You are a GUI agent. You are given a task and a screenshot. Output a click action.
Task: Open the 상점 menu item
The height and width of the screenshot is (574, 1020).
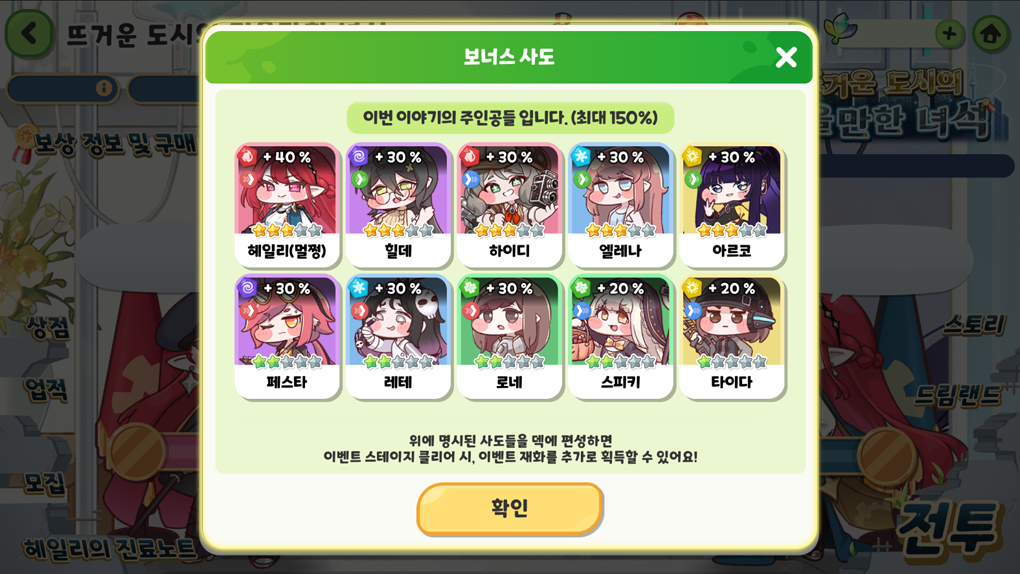point(47,327)
